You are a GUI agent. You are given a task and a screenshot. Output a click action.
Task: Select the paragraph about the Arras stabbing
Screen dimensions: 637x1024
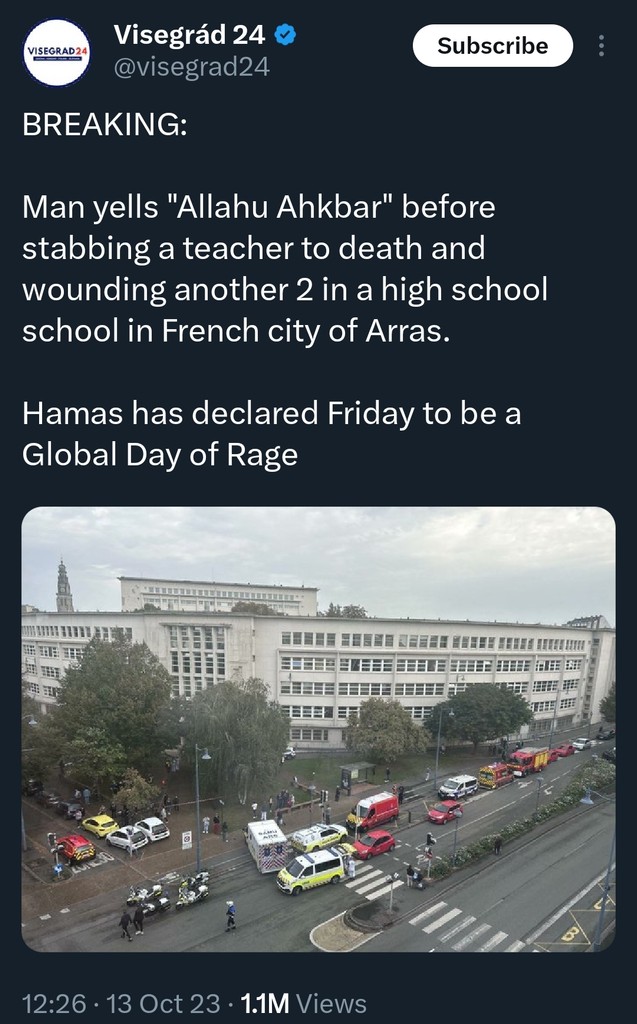coord(285,269)
